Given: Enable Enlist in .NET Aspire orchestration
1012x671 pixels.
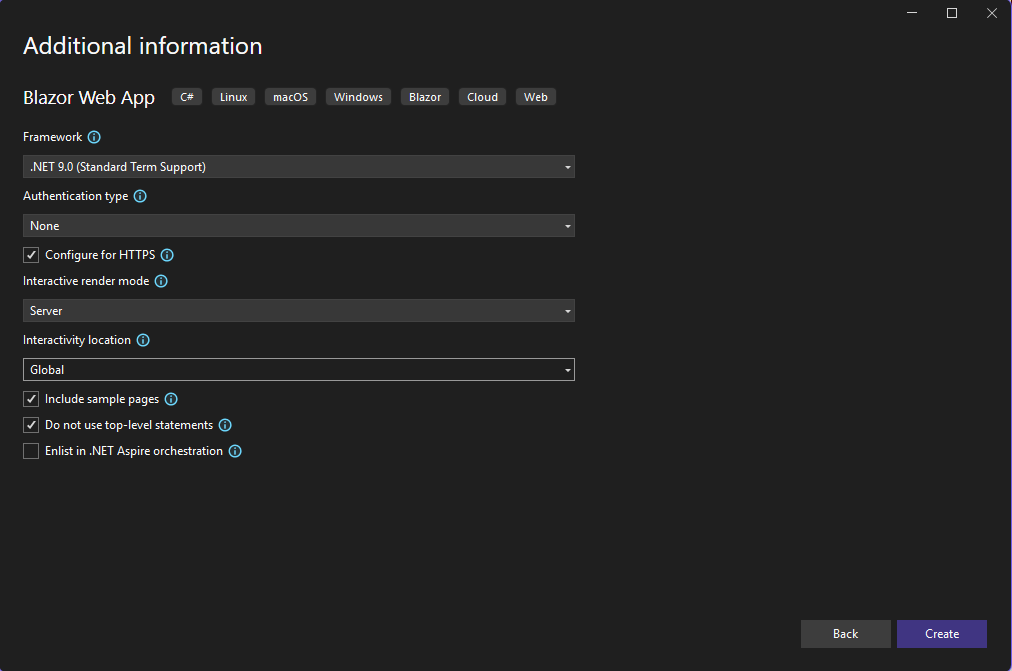Looking at the screenshot, I should [31, 451].
